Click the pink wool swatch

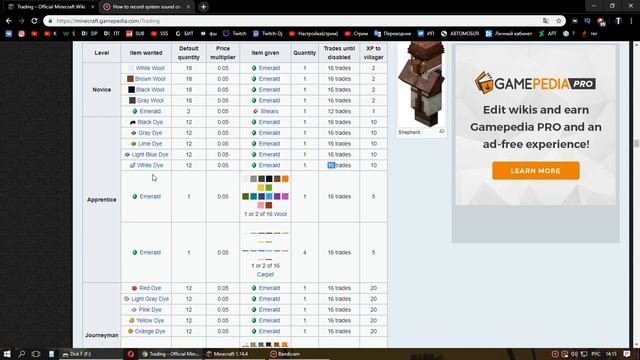pyautogui.click(x=261, y=205)
